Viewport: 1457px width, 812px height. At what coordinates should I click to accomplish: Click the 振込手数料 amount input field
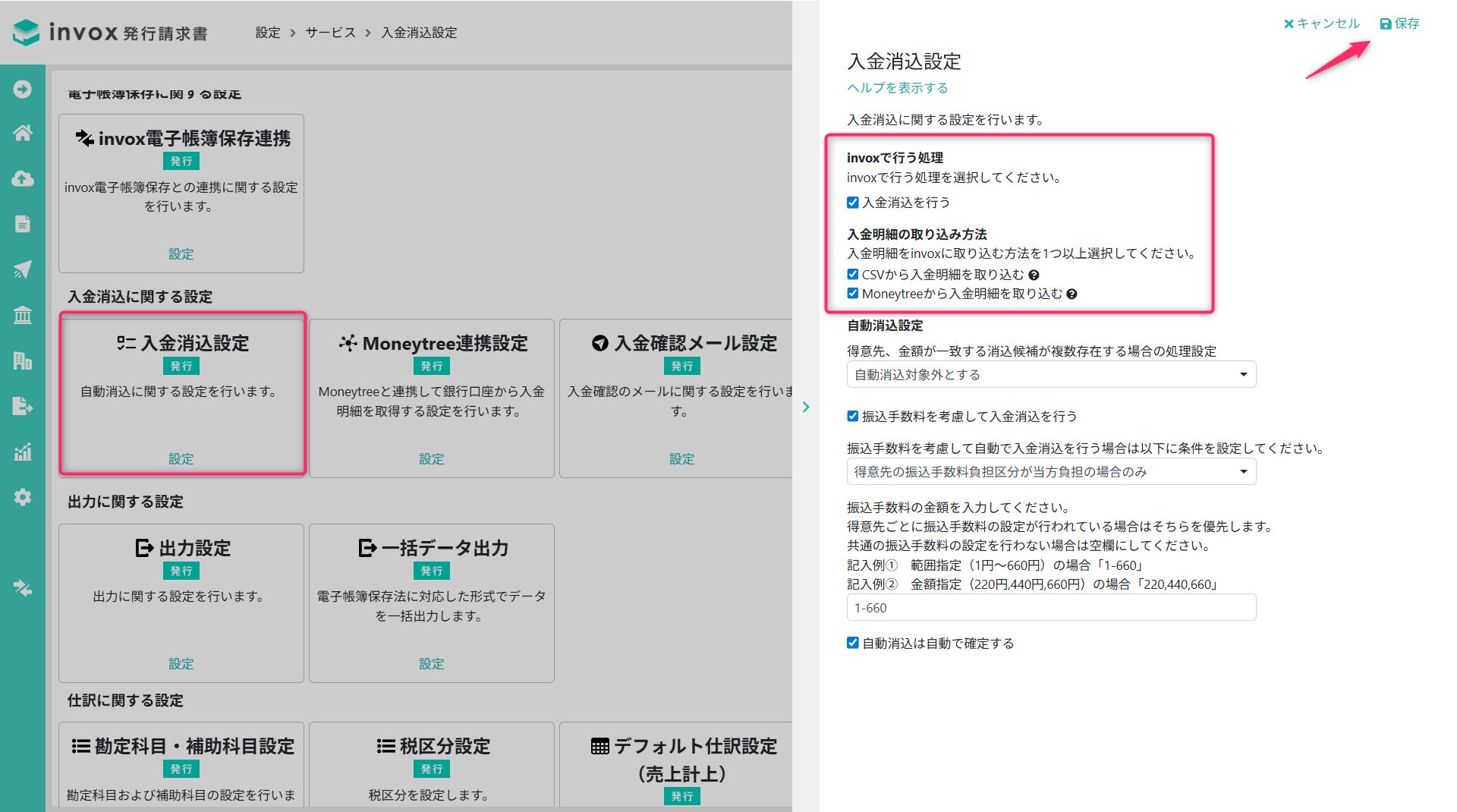(x=1051, y=608)
